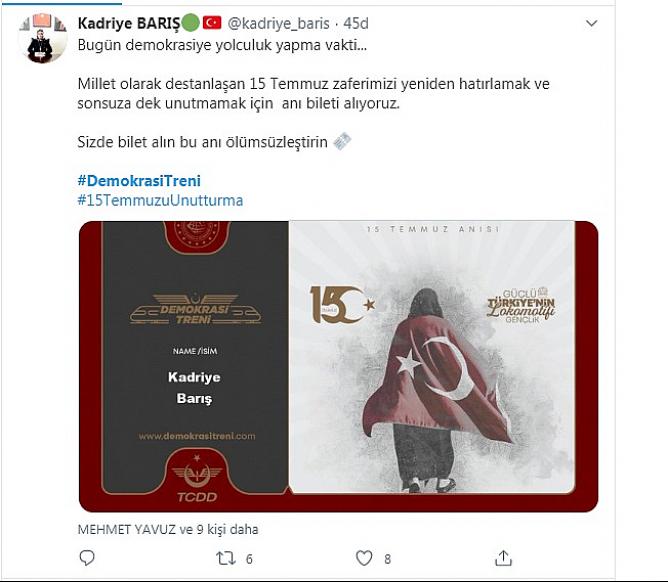Viewport: 668px width, 582px height.
Task: Open the #15TemmuzuUnutturma hashtag
Action: coord(160,200)
